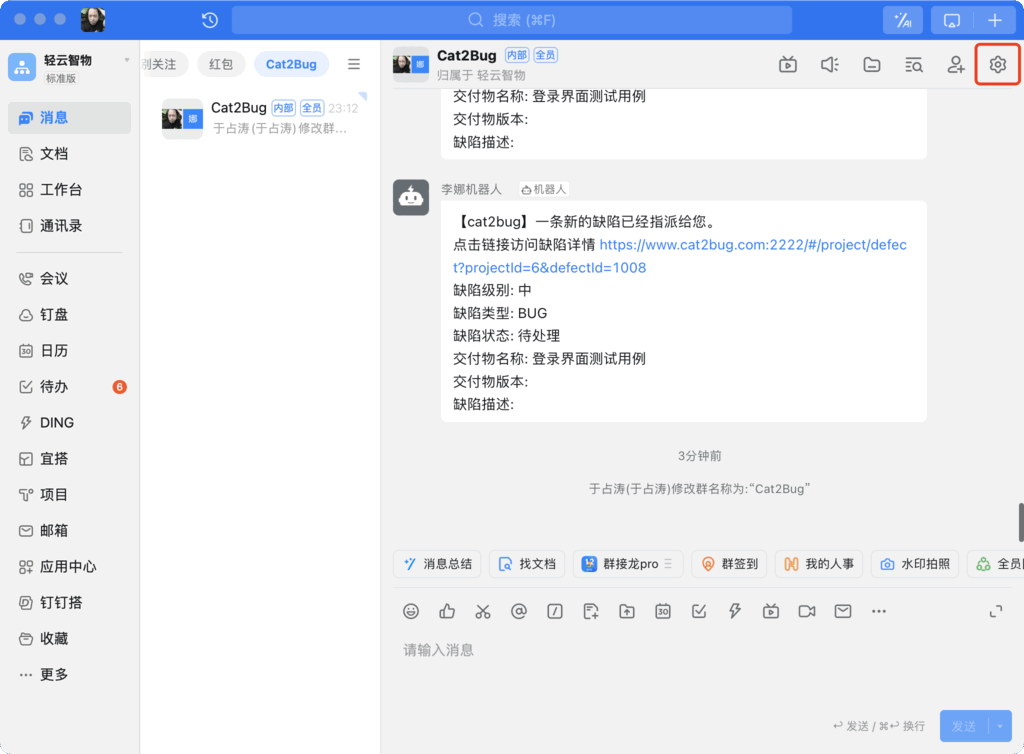This screenshot has height=754, width=1024.
Task: Click the live stream icon in input toolbar
Action: click(771, 611)
